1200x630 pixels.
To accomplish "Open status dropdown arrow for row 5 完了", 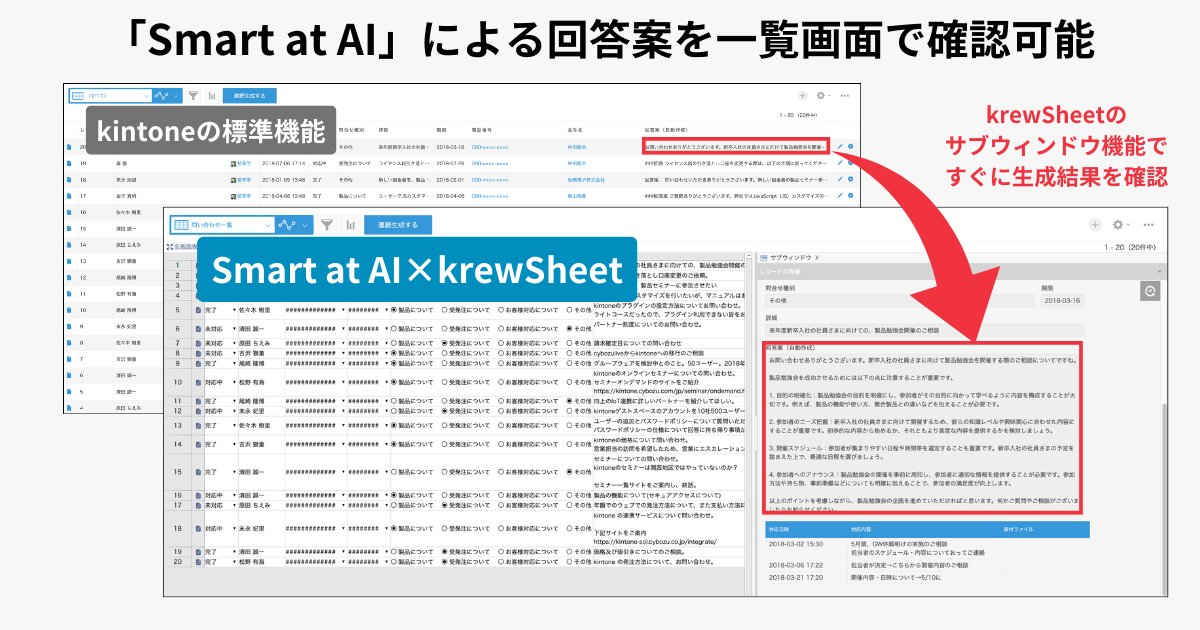I will point(232,310).
